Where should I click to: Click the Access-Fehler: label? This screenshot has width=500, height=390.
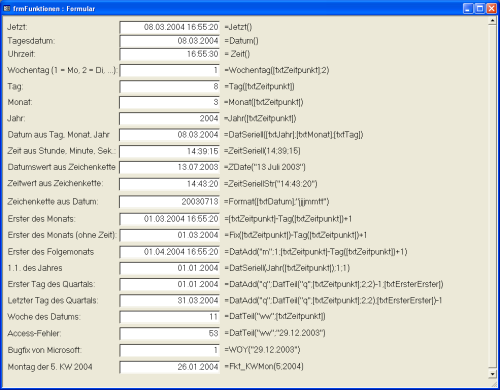pos(34,333)
